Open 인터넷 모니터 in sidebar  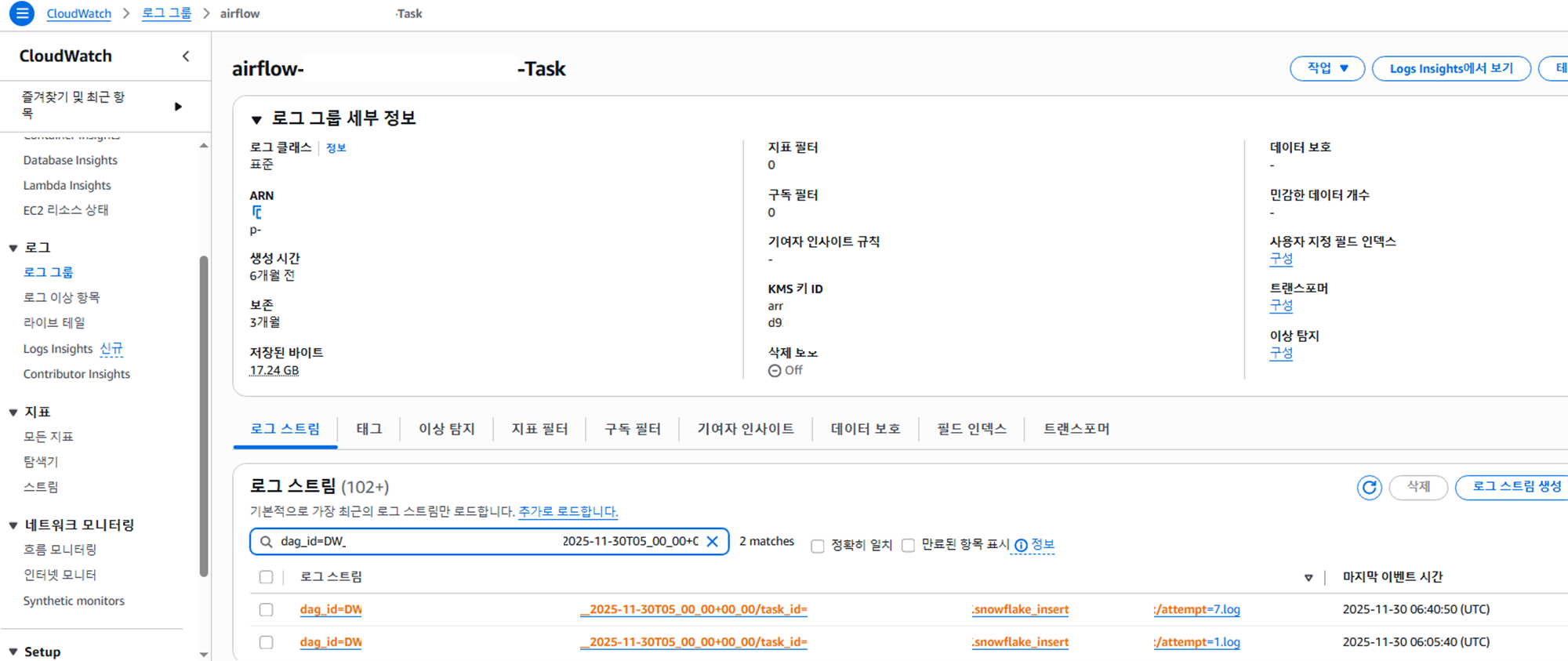[x=60, y=575]
